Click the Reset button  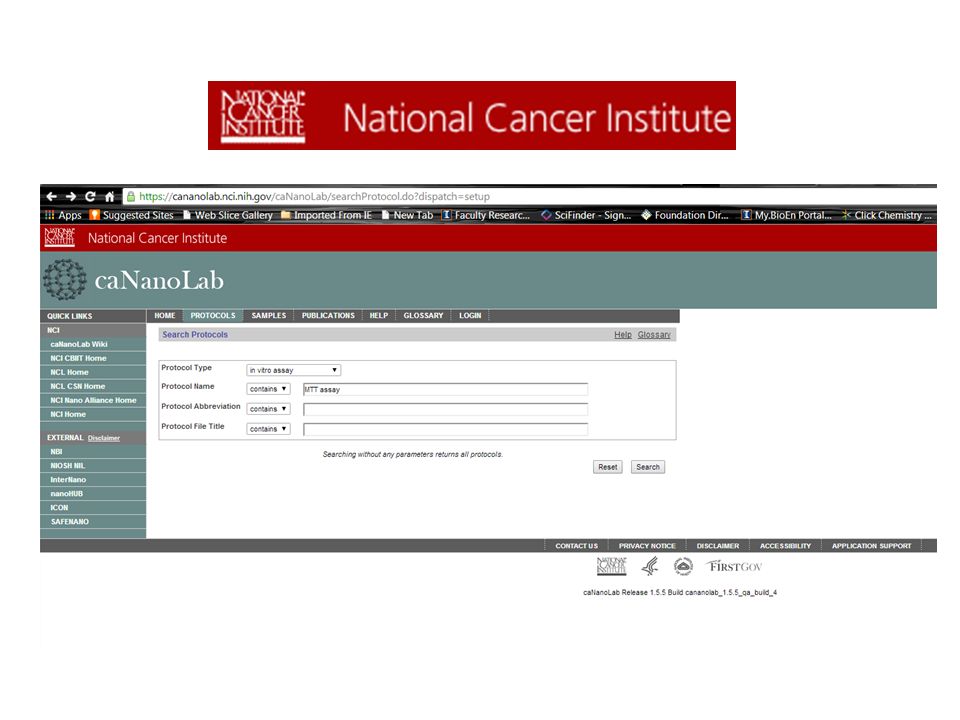pos(607,467)
